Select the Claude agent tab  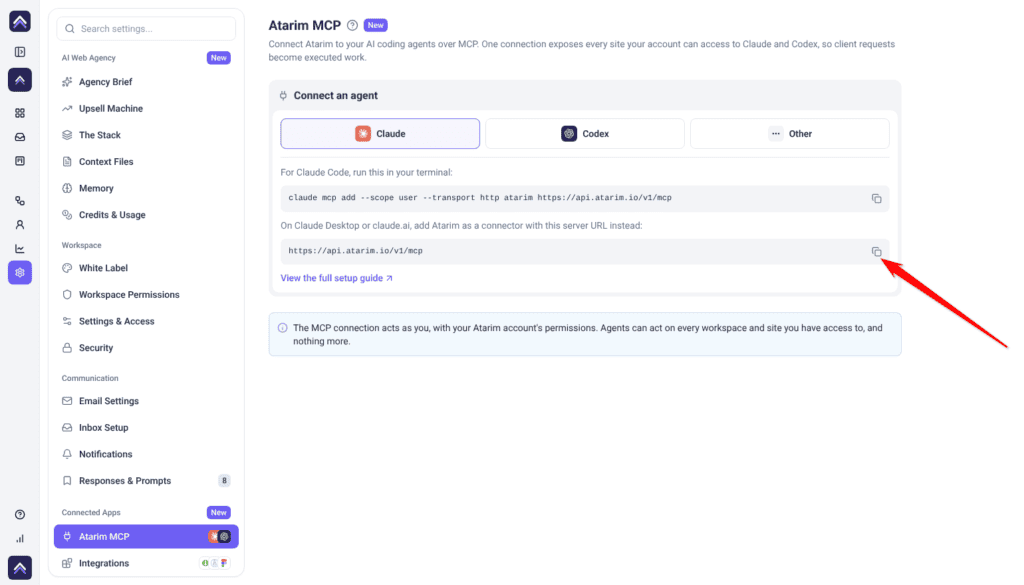pos(380,134)
